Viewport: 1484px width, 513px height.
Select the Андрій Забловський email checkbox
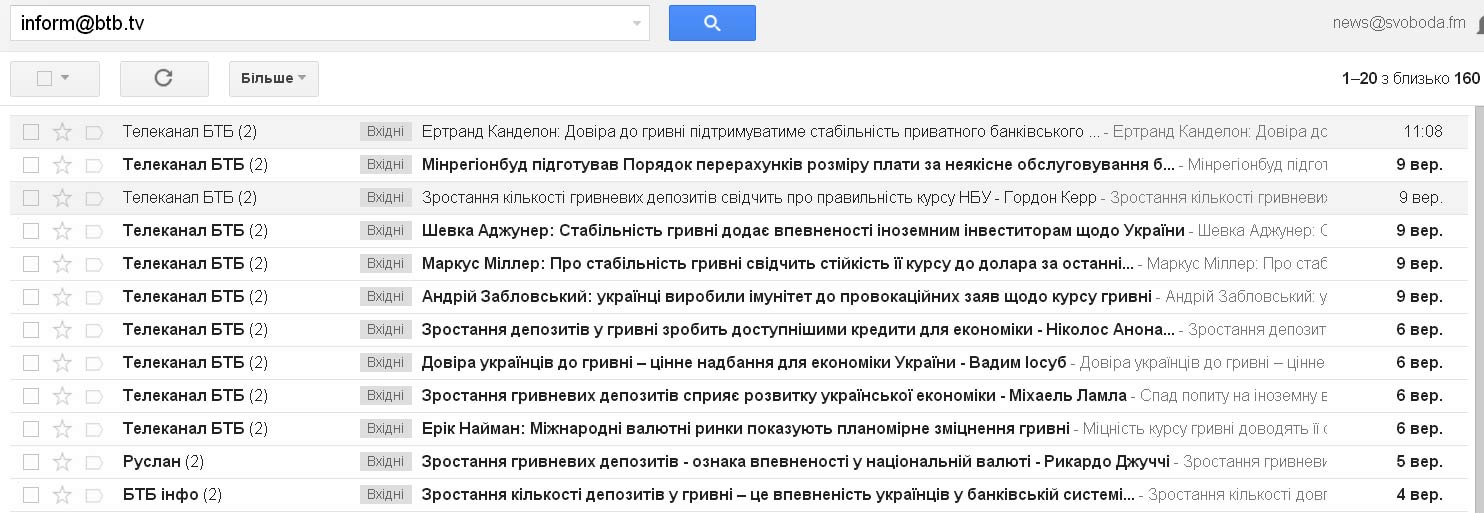click(31, 297)
